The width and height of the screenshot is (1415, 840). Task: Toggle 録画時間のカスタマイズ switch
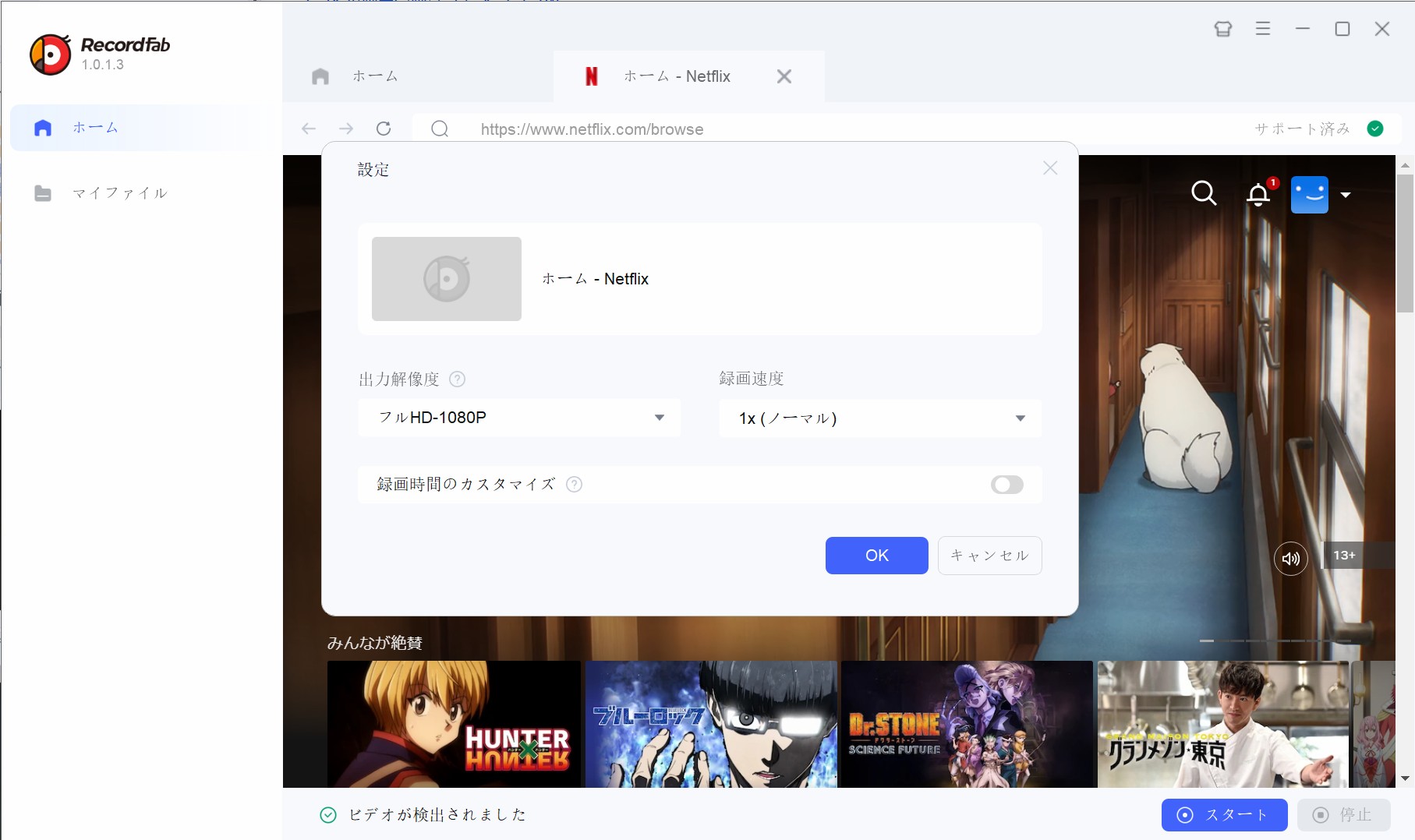click(x=1007, y=485)
